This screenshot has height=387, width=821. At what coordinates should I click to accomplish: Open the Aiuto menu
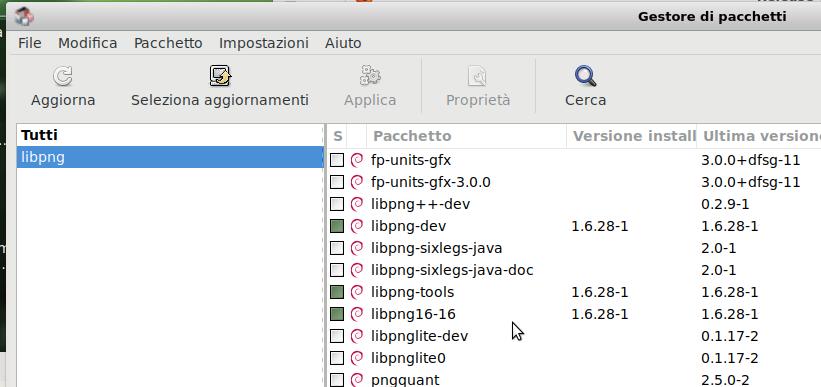[343, 43]
